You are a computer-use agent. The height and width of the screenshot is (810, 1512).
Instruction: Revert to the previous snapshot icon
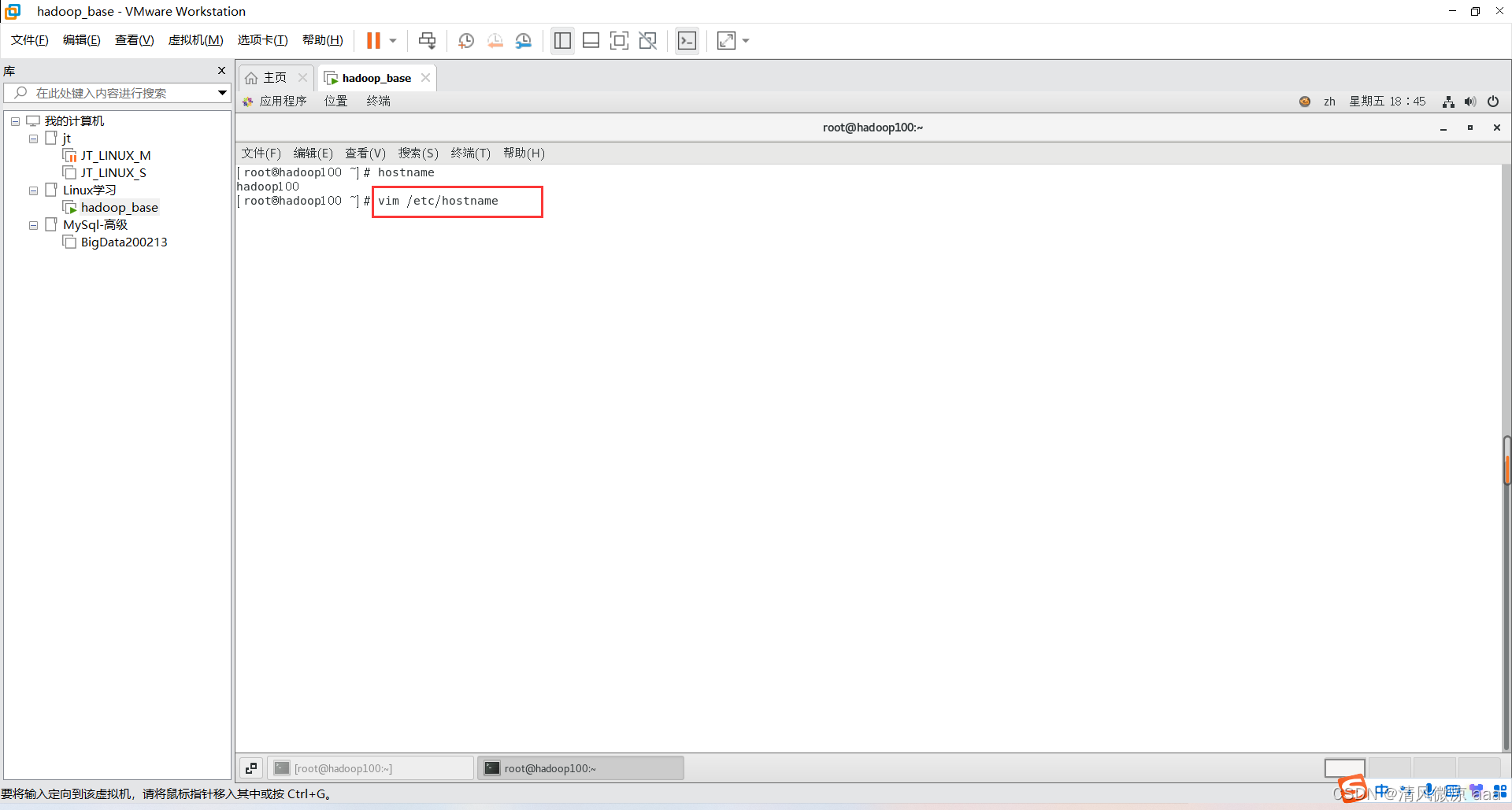(x=495, y=40)
